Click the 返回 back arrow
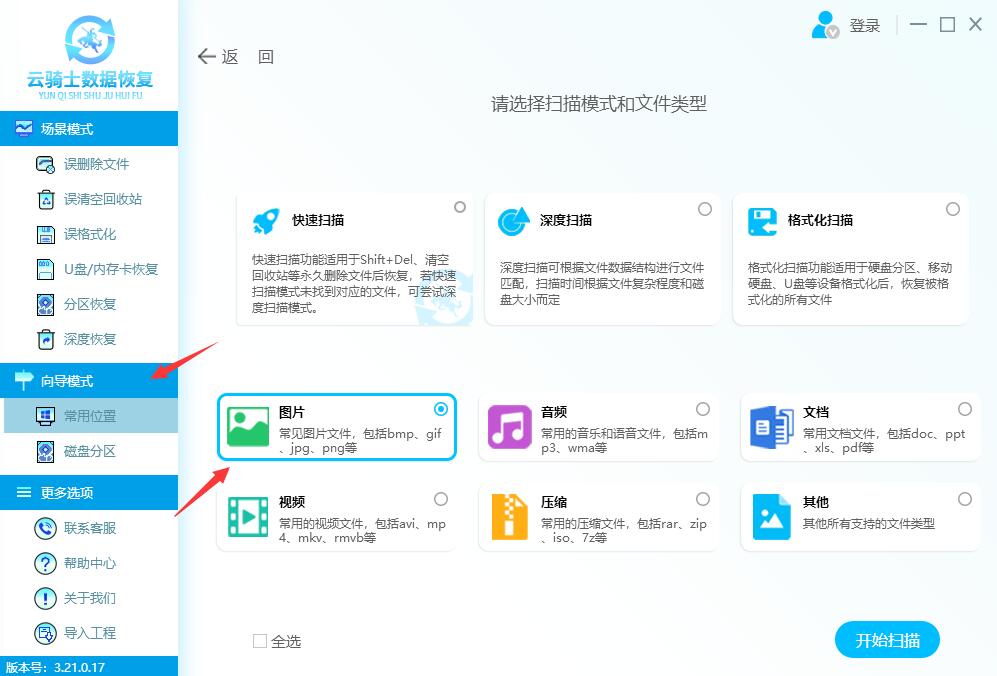This screenshot has height=676, width=997. (206, 57)
